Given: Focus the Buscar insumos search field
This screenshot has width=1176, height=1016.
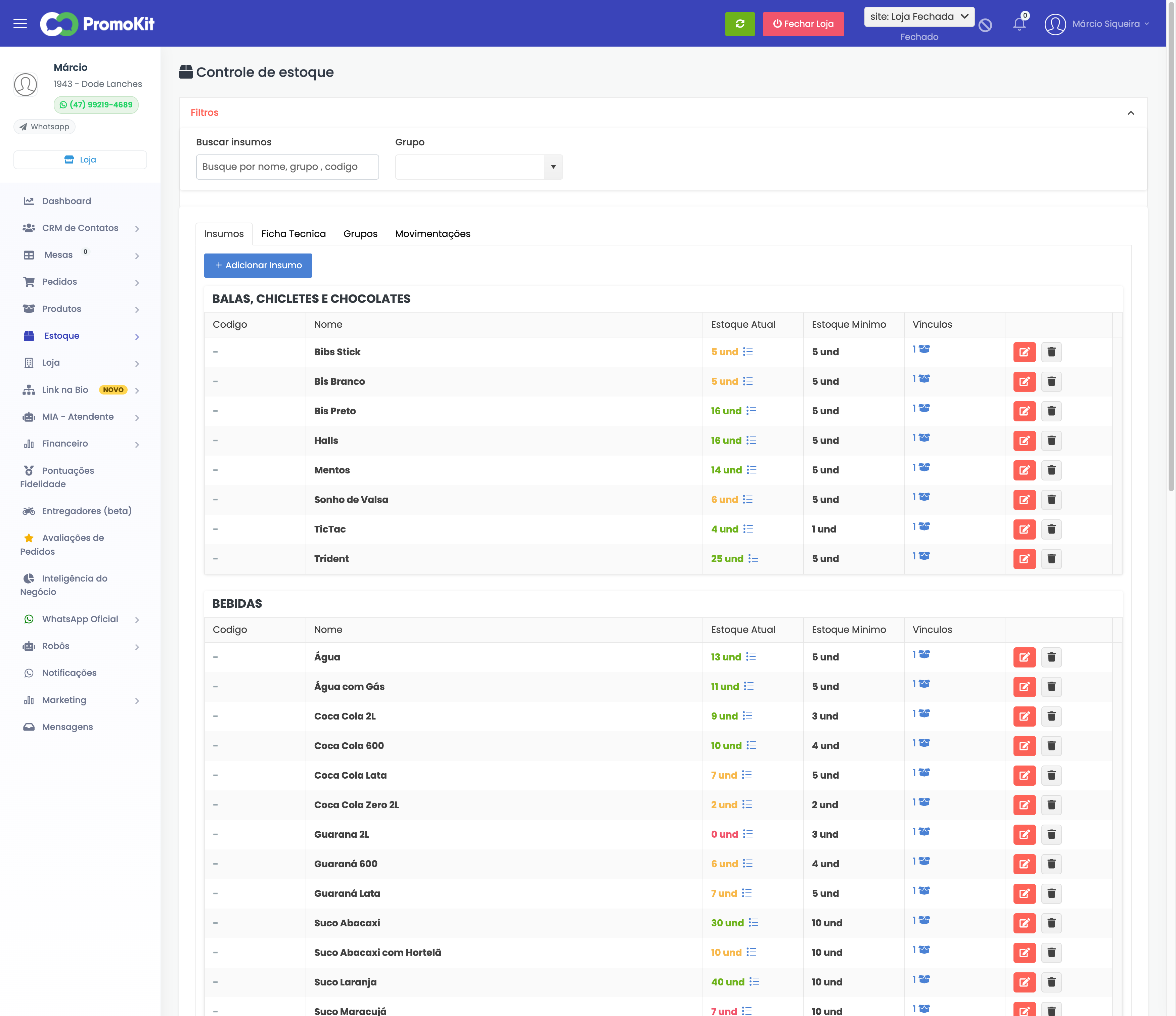Looking at the screenshot, I should tap(287, 167).
